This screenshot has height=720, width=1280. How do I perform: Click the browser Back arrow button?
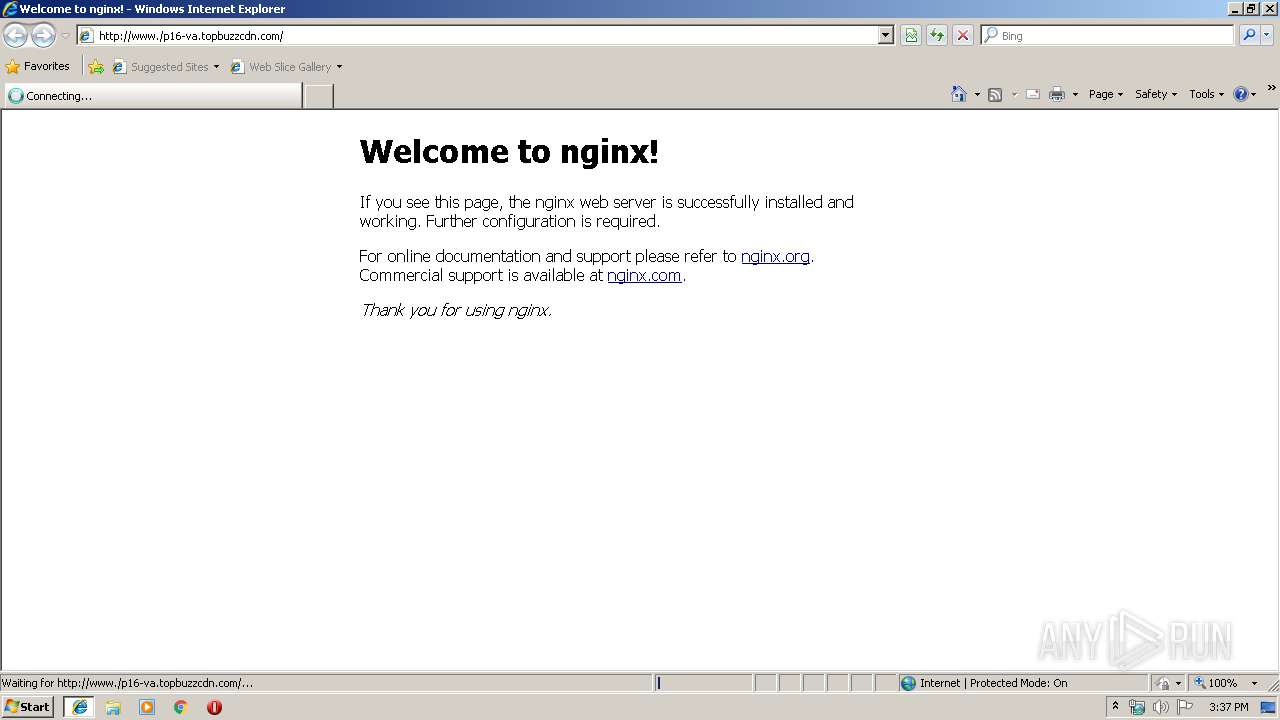click(x=16, y=36)
